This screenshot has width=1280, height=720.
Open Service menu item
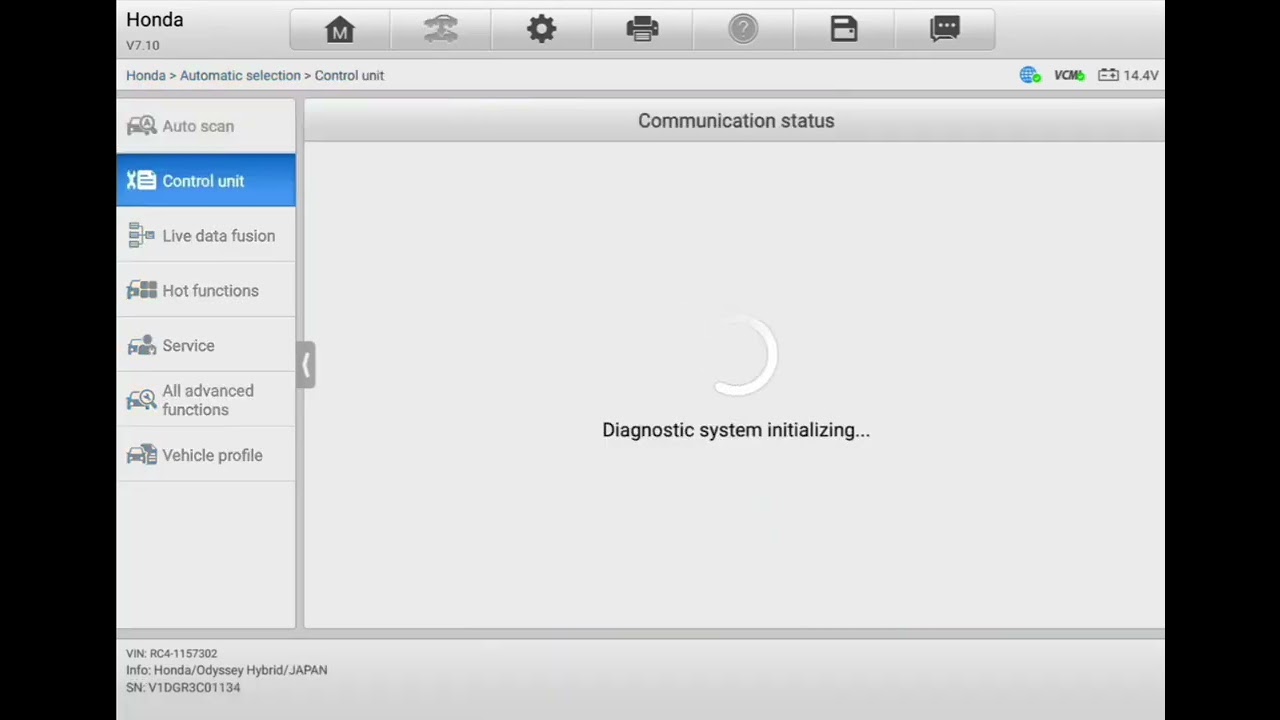click(x=206, y=345)
